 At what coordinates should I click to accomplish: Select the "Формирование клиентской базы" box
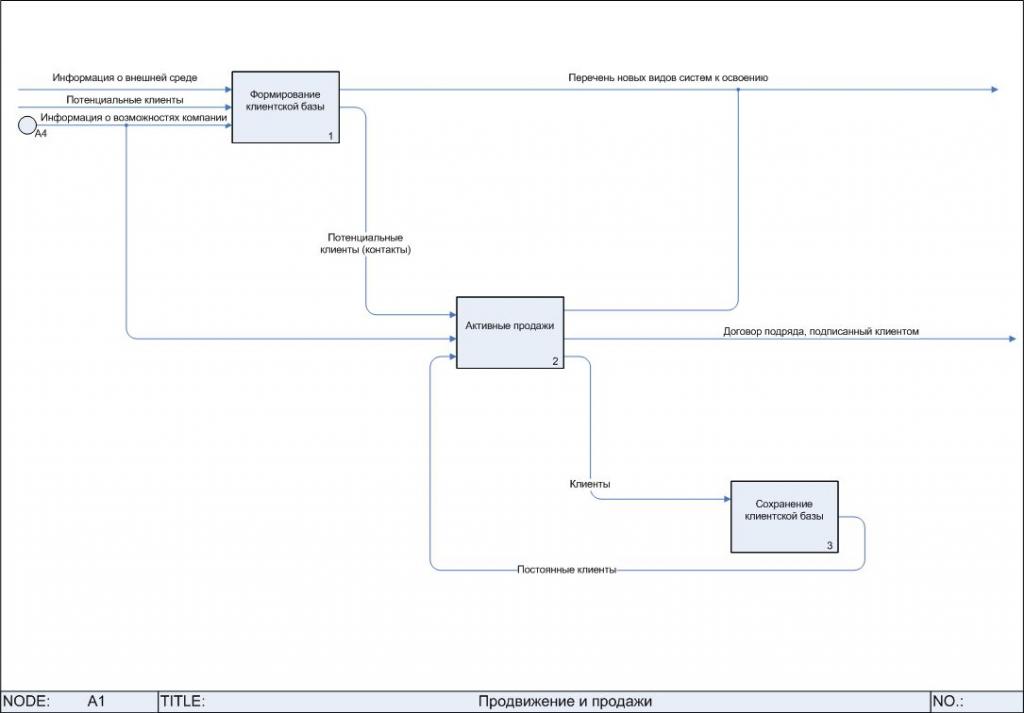tap(285, 107)
